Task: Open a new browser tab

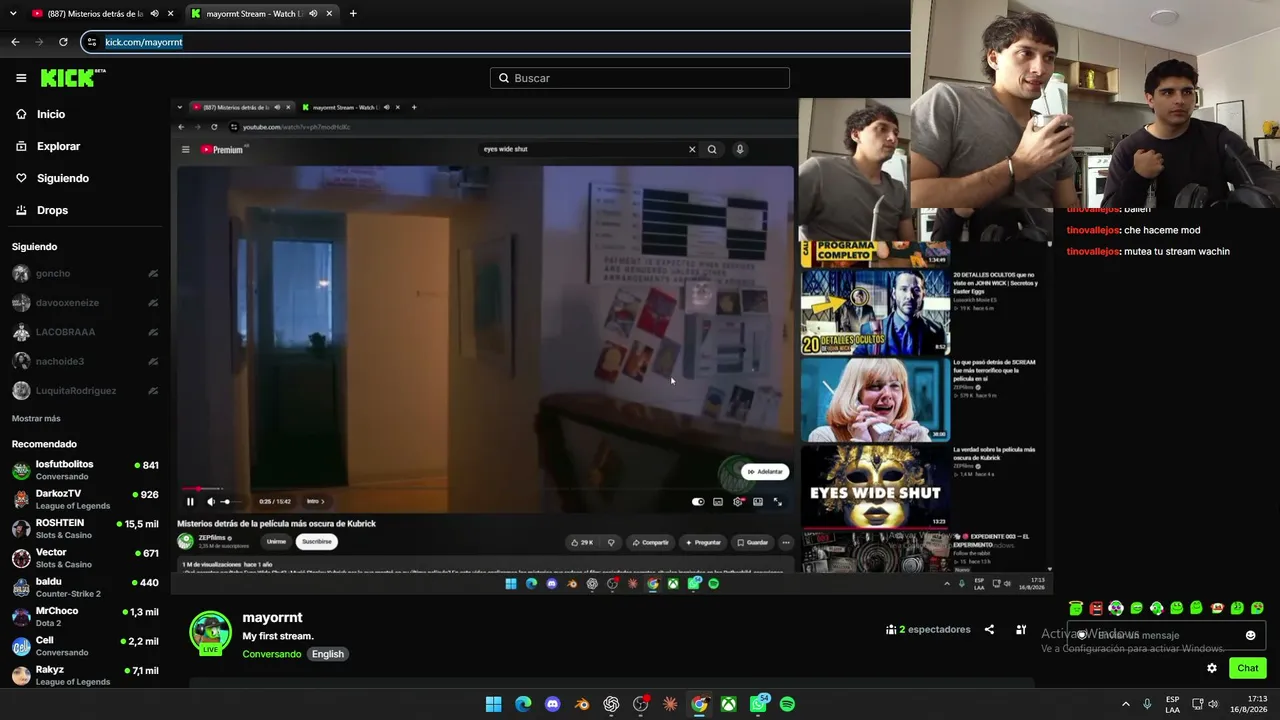Action: coord(353,14)
